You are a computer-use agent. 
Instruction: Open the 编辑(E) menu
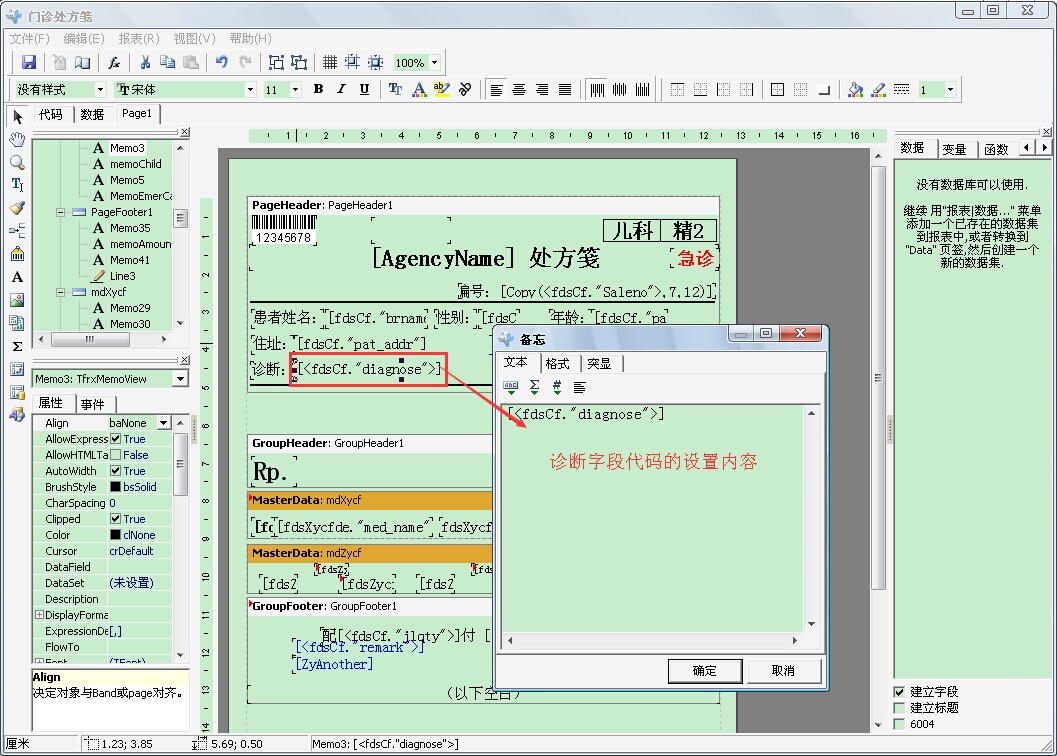tap(84, 38)
